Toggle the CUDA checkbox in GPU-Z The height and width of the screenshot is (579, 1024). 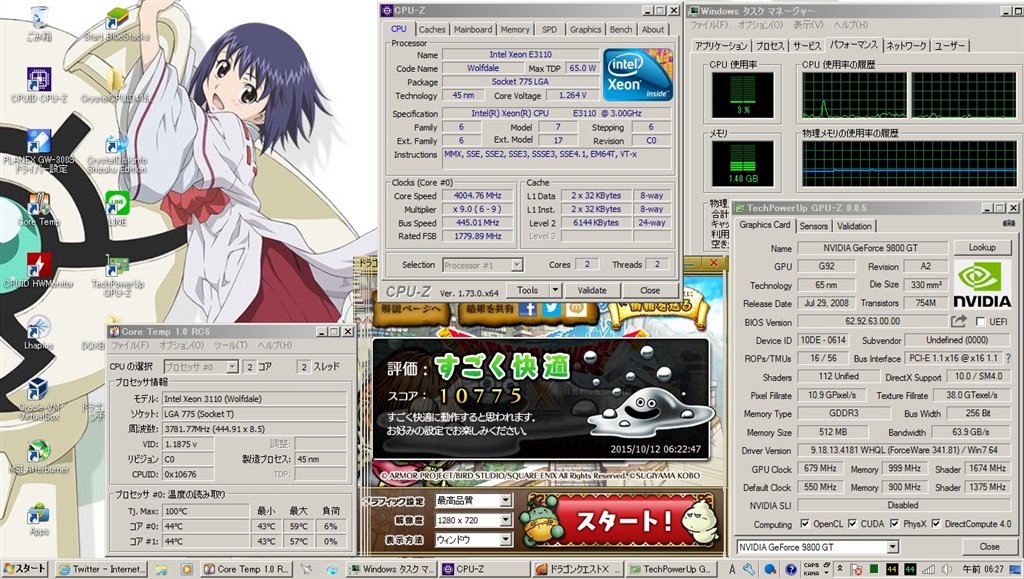point(852,524)
